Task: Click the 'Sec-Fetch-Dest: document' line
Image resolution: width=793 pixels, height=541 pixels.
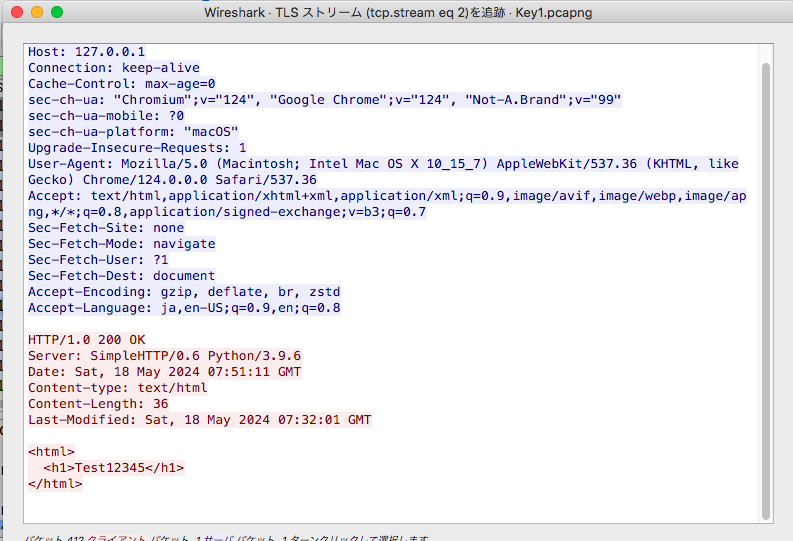Action: (x=122, y=276)
